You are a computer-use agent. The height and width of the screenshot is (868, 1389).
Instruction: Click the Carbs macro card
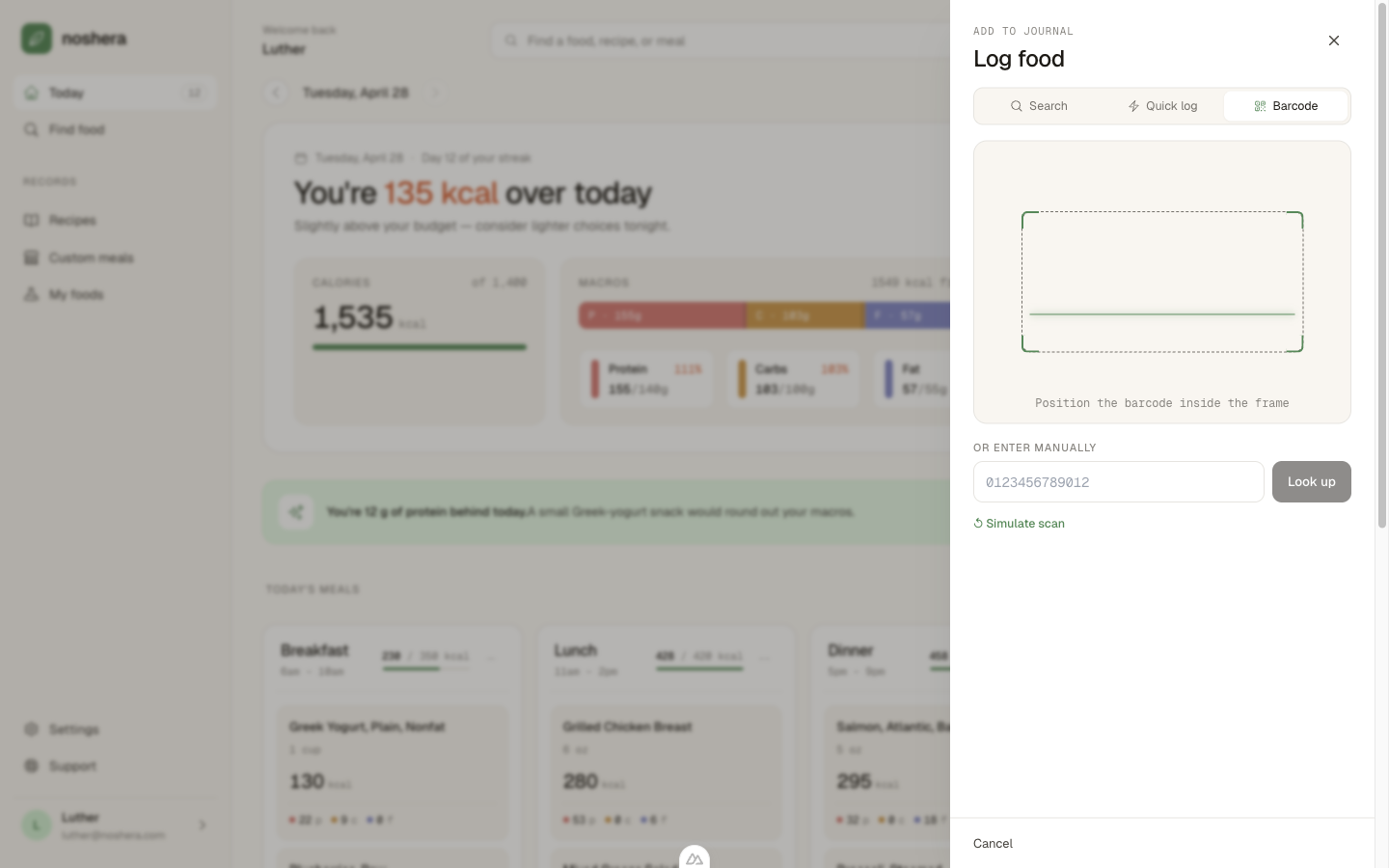793,379
